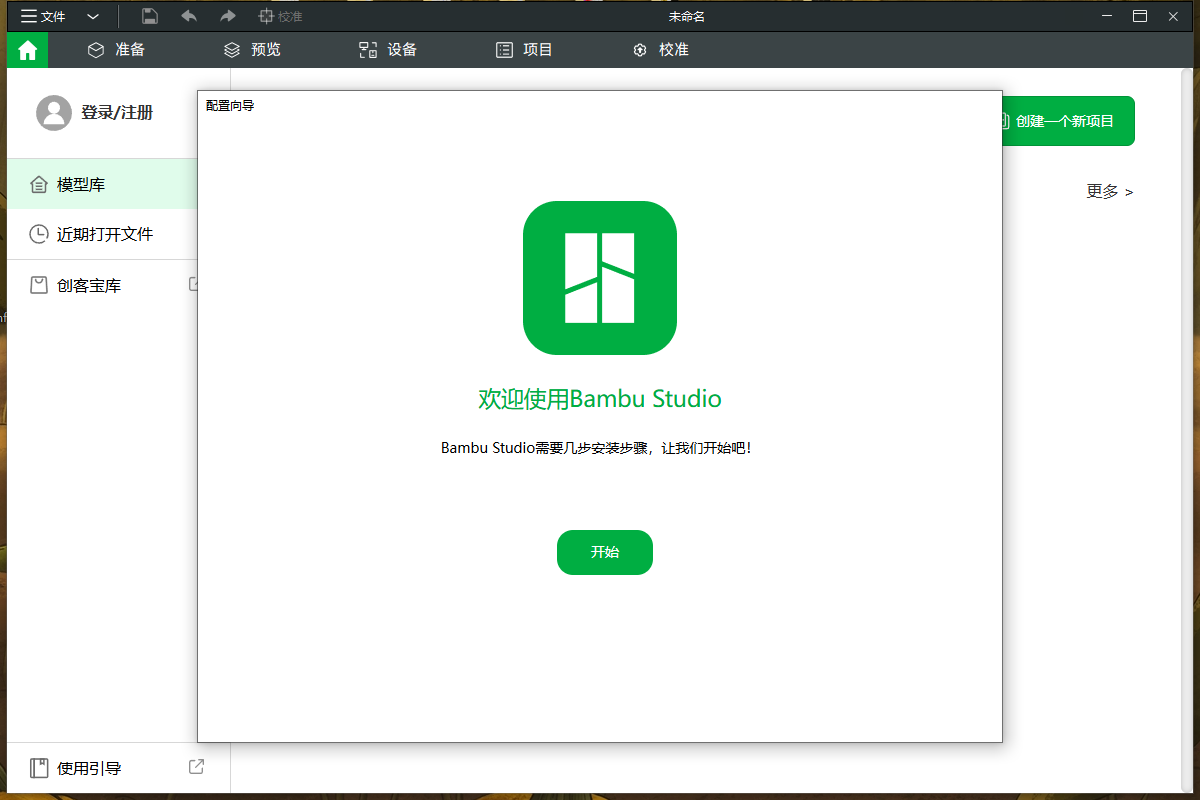Click the layers icon on 预览 tab
Image resolution: width=1200 pixels, height=800 pixels.
pyautogui.click(x=232, y=50)
